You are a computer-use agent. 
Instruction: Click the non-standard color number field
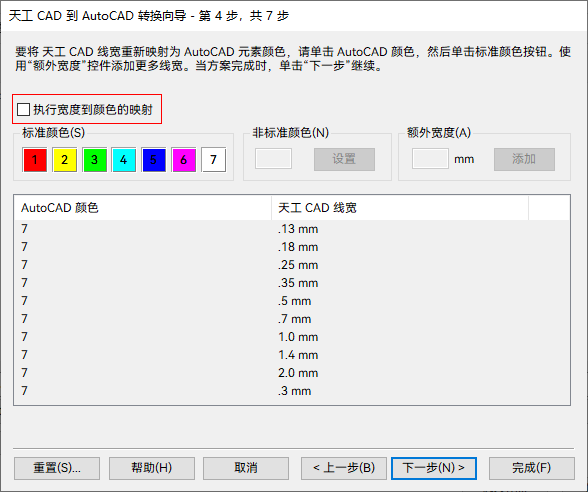click(273, 159)
